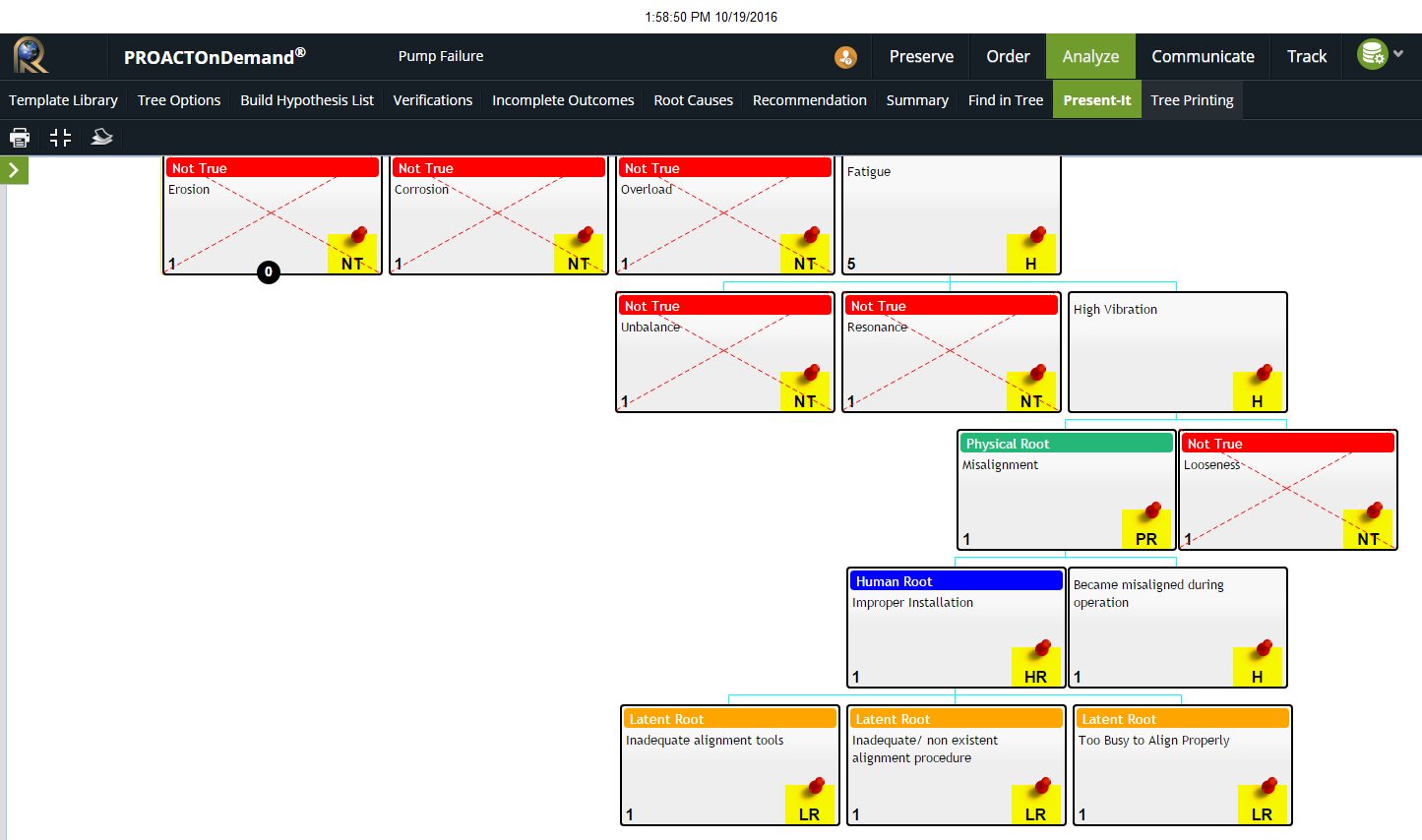Click the blue Human Root header
Image resolution: width=1422 pixels, height=840 pixels.
(x=956, y=581)
